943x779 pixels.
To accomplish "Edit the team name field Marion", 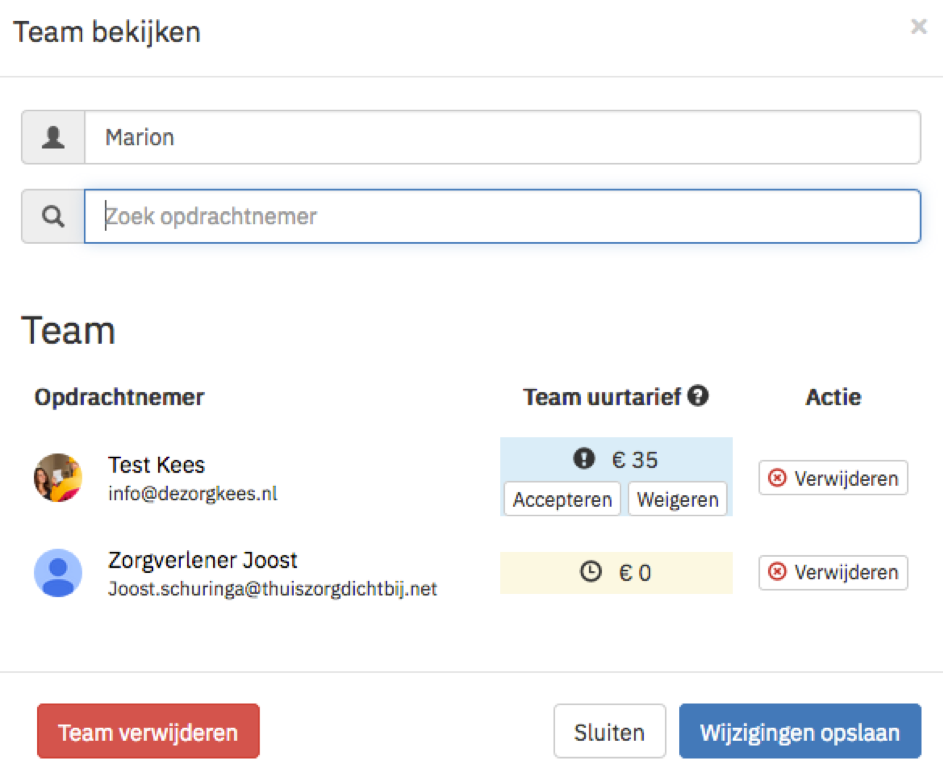I will [x=502, y=137].
